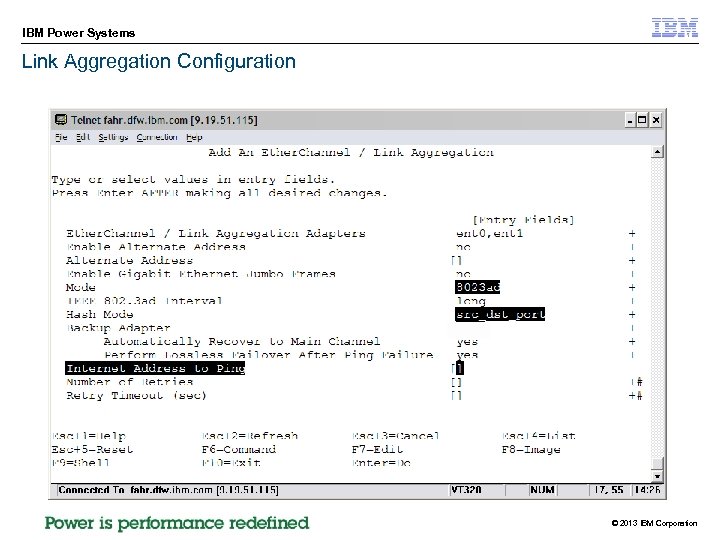Click the IBM logo
The image size is (720, 540).
click(675, 28)
